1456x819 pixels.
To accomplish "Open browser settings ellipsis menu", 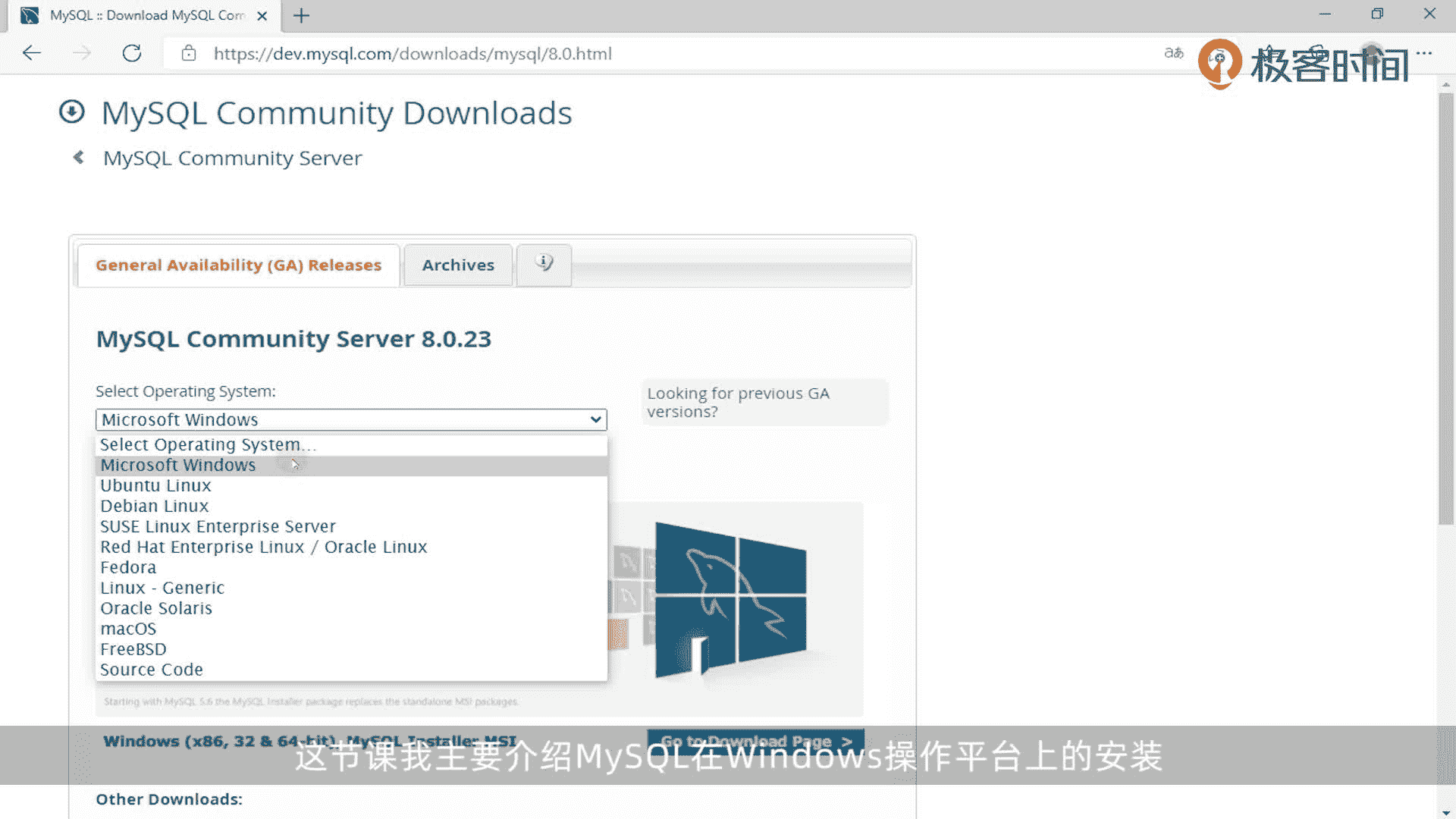I will tap(1423, 53).
